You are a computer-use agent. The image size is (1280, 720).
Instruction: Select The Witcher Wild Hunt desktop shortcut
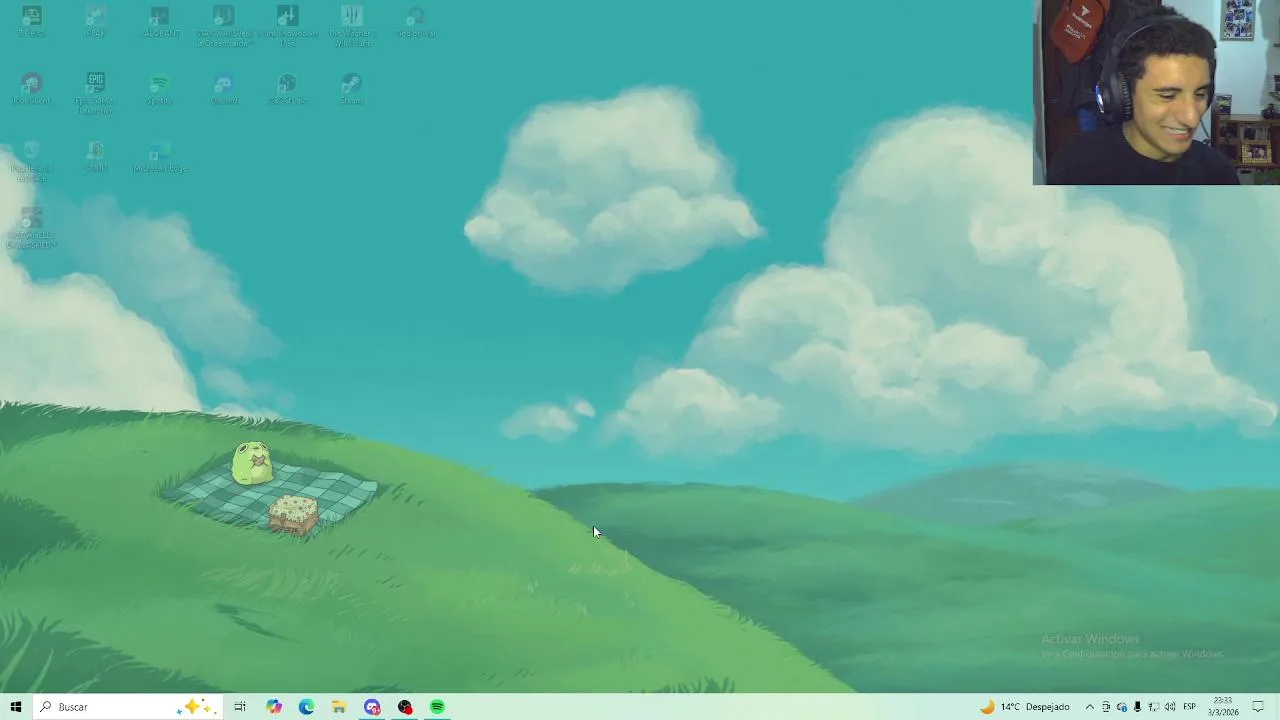click(351, 25)
